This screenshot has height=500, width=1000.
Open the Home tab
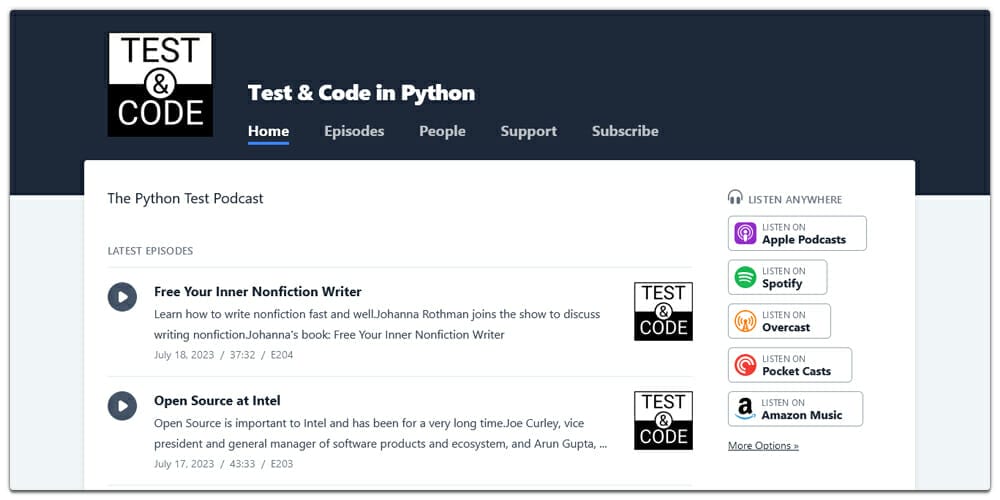coord(268,131)
